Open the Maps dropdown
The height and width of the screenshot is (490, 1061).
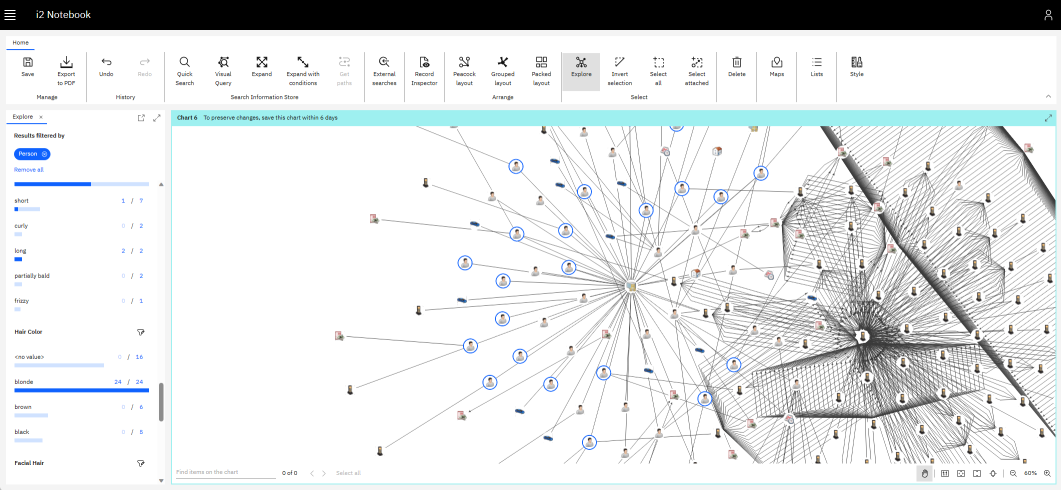click(776, 62)
